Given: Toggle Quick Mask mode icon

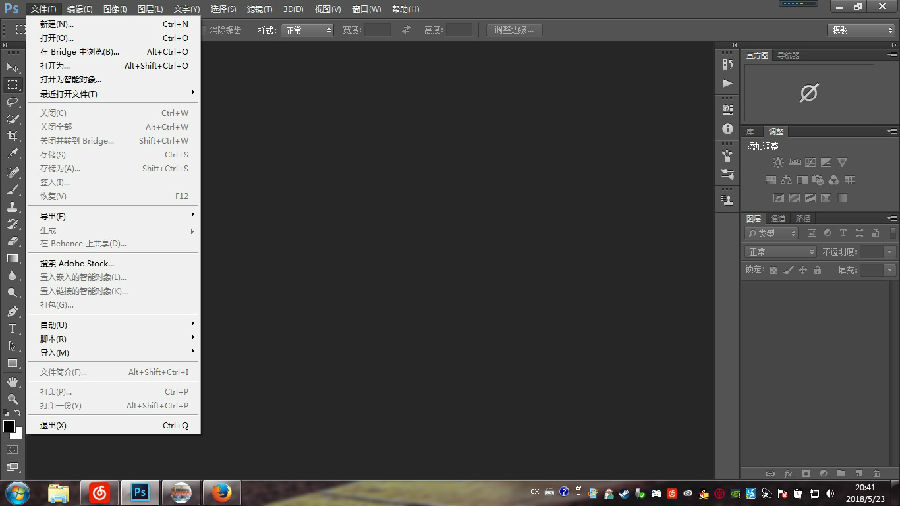Looking at the screenshot, I should (x=13, y=450).
